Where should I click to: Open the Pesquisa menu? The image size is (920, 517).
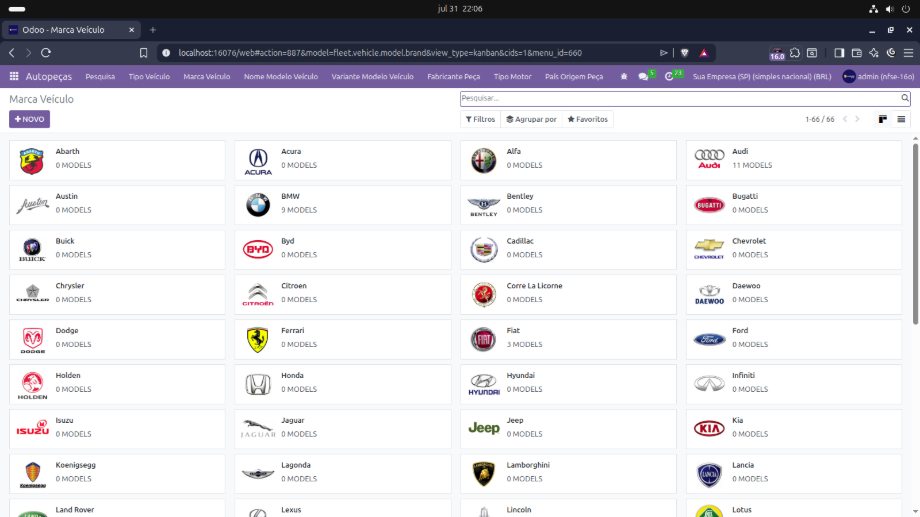[100, 76]
